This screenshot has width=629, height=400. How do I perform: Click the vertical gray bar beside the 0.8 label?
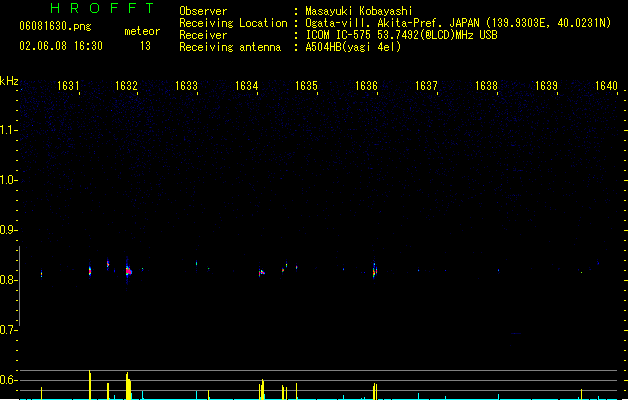click(x=20, y=286)
